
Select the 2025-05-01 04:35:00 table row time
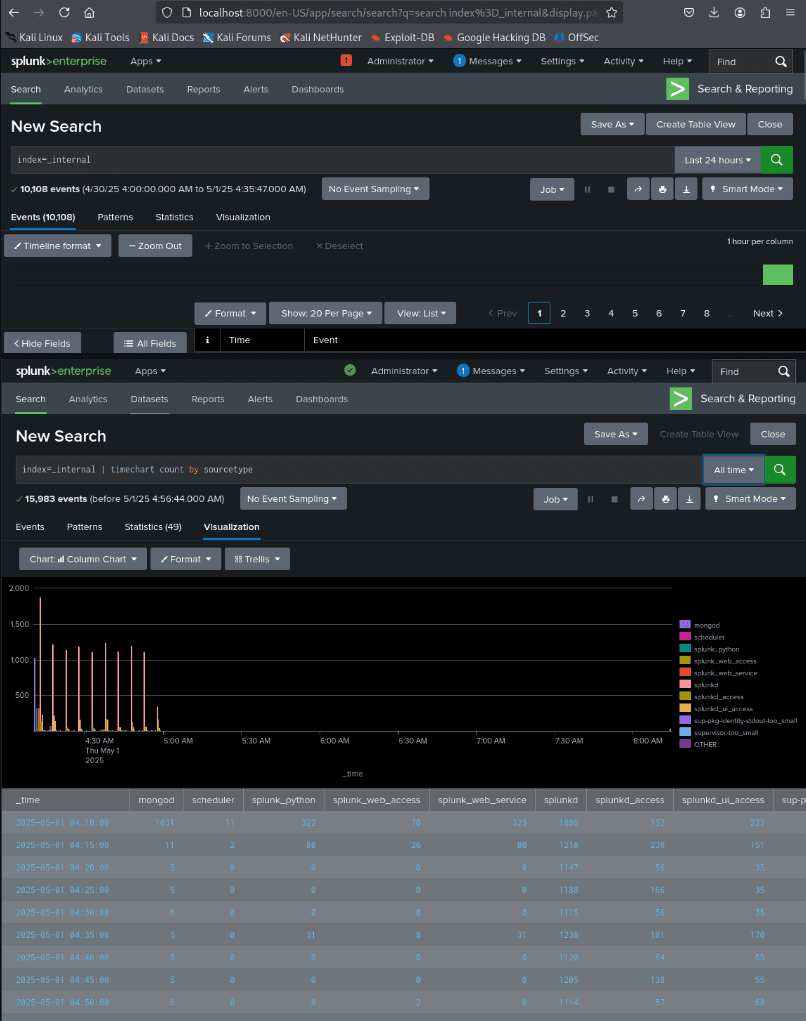(x=63, y=934)
